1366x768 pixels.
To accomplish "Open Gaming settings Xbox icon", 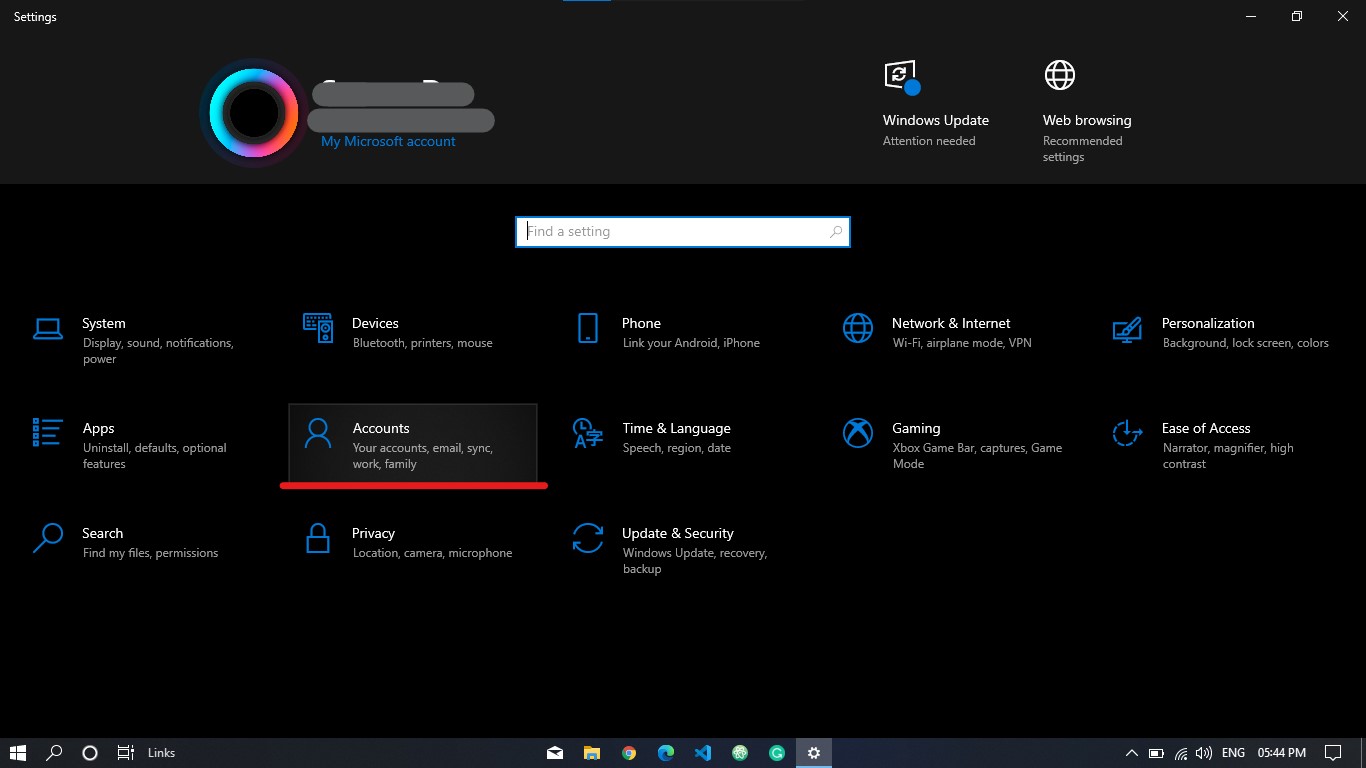I will coord(858,433).
